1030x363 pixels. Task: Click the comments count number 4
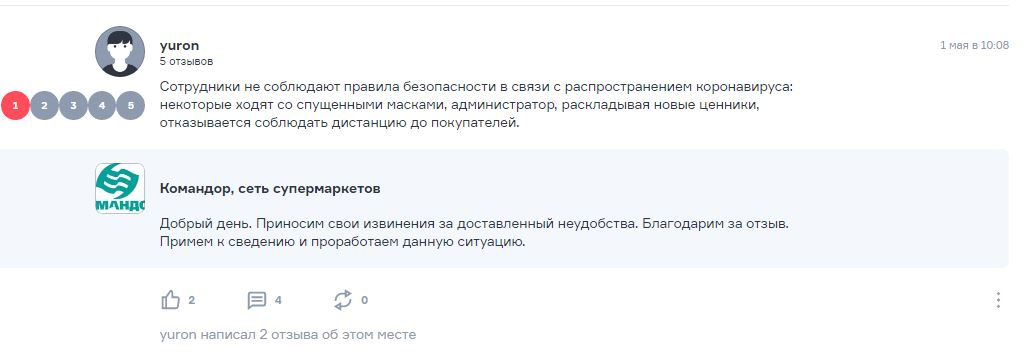[x=278, y=301]
